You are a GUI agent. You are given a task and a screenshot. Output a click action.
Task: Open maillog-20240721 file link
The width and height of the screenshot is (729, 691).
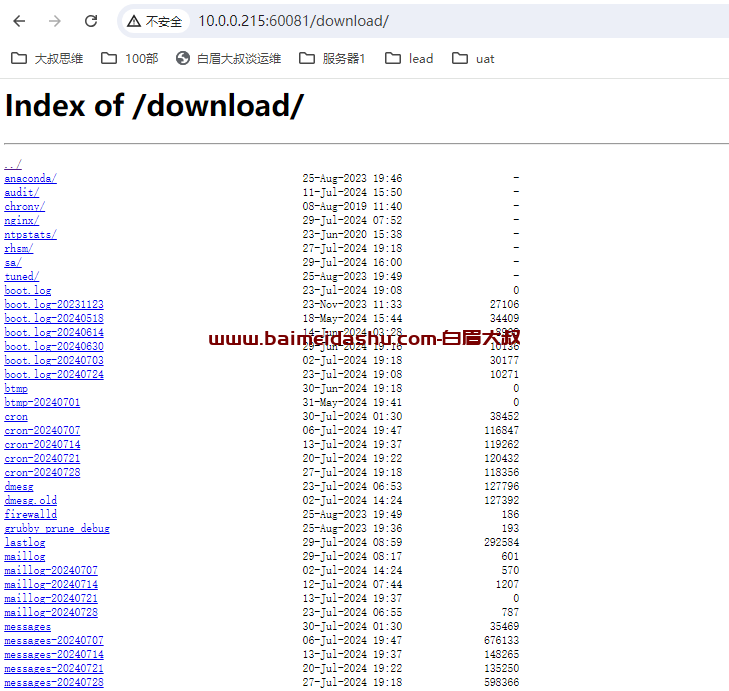(51, 598)
